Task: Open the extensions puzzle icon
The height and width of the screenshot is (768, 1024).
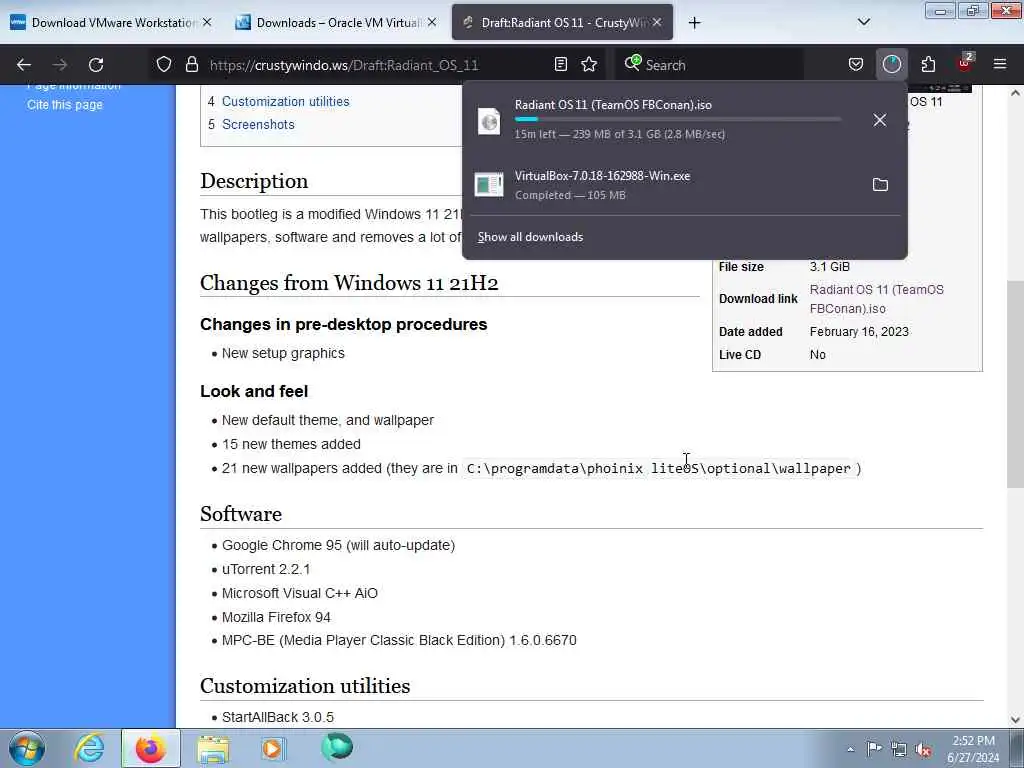Action: pos(928,64)
